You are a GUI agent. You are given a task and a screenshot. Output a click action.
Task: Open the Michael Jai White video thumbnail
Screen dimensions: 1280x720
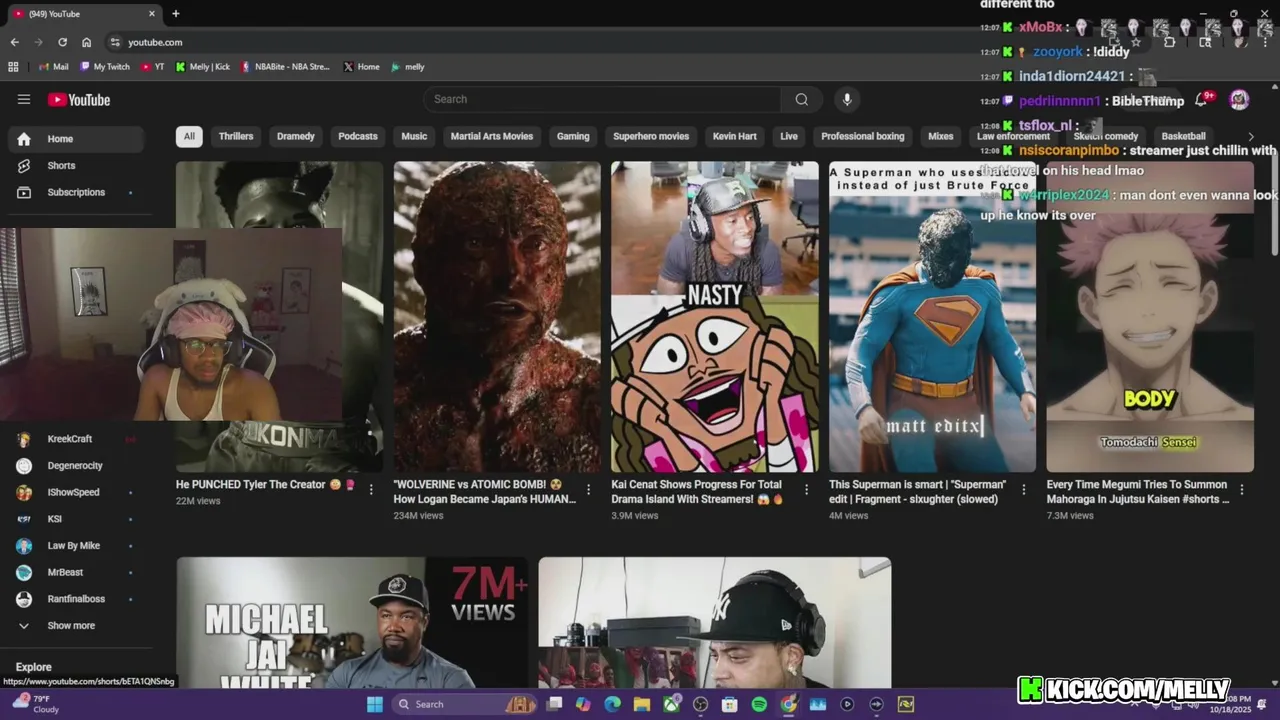coord(352,623)
